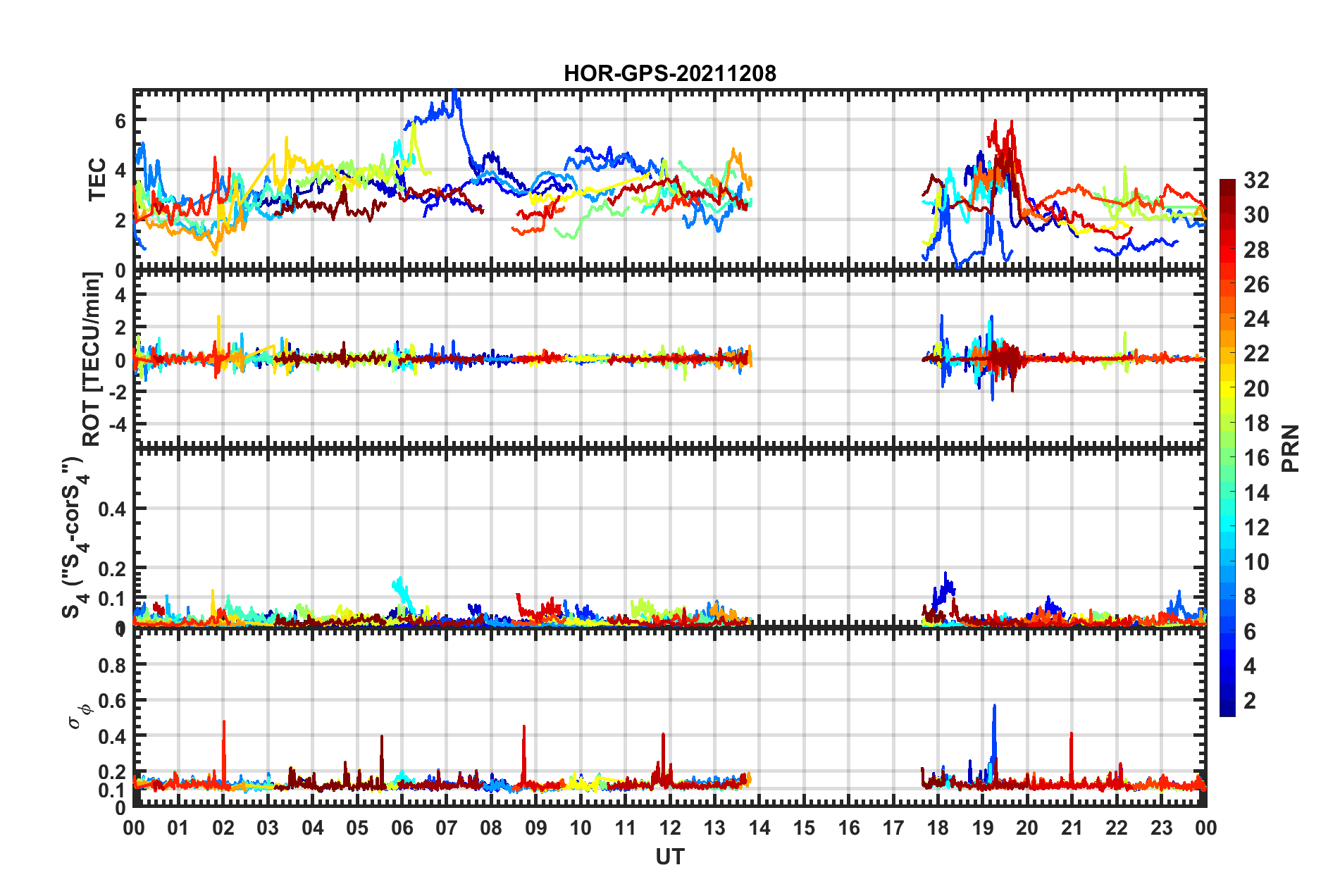Click colorbar tick label 2
This screenshot has width=1340, height=896.
click(1250, 700)
